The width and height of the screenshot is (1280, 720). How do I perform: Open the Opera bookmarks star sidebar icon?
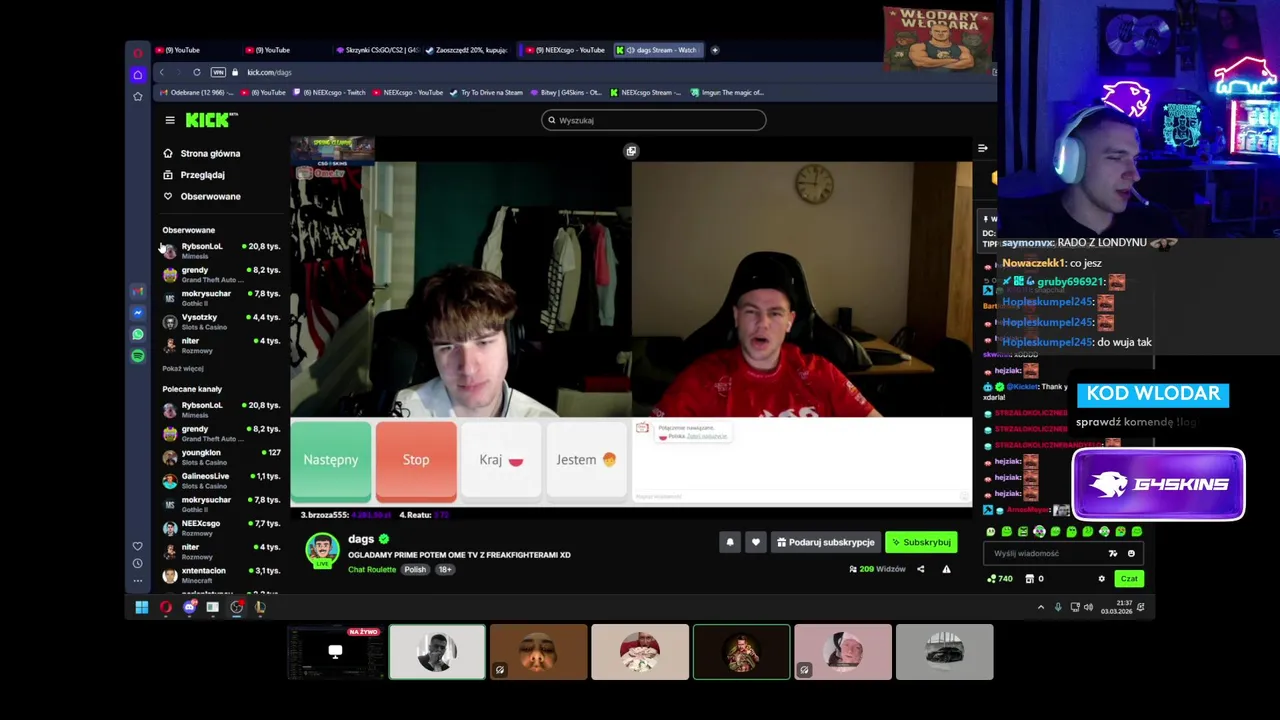coord(138,96)
